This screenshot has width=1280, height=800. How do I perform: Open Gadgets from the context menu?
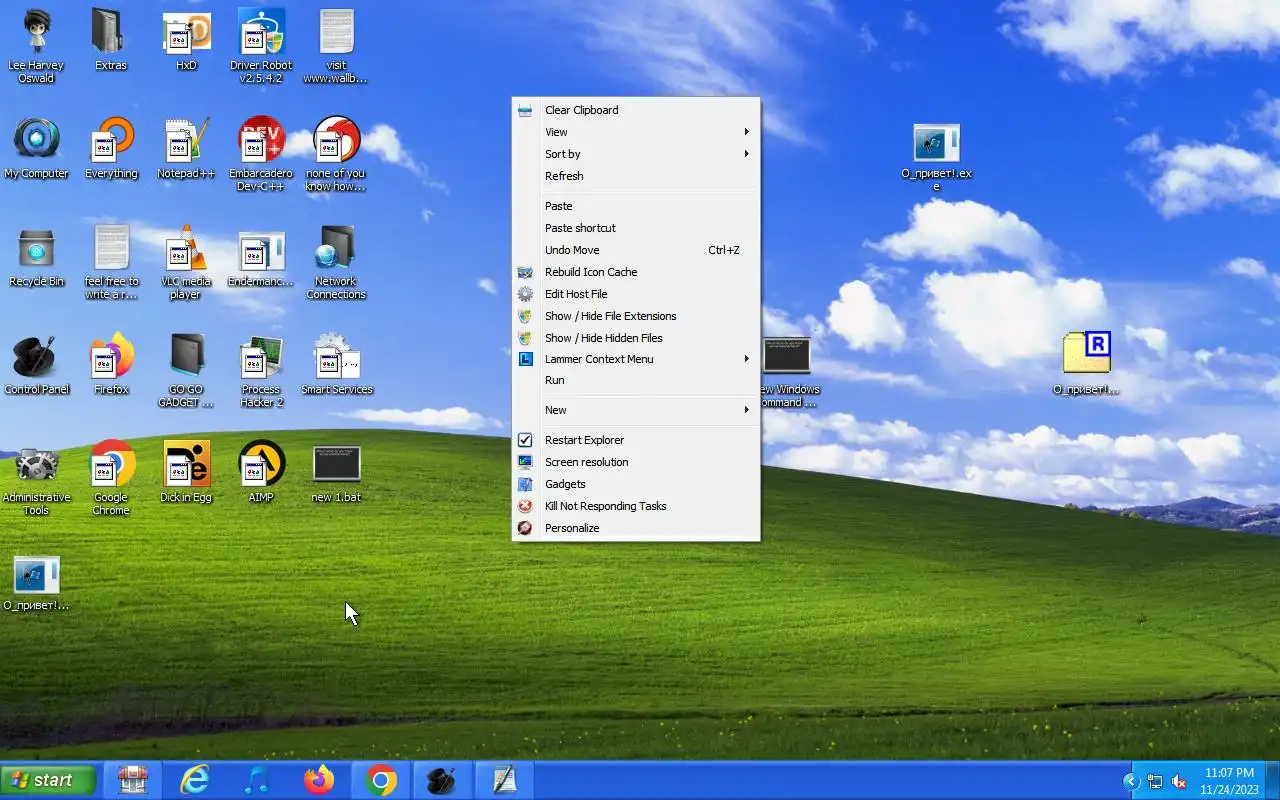(x=636, y=484)
